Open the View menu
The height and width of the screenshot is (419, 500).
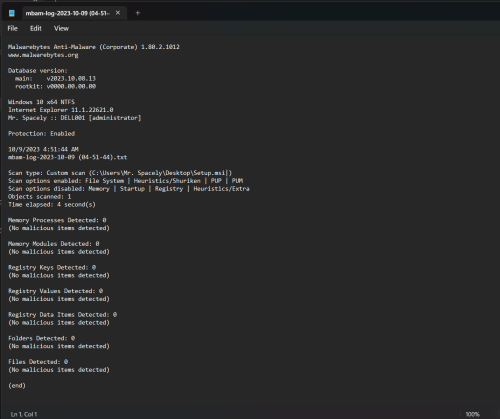[61, 28]
